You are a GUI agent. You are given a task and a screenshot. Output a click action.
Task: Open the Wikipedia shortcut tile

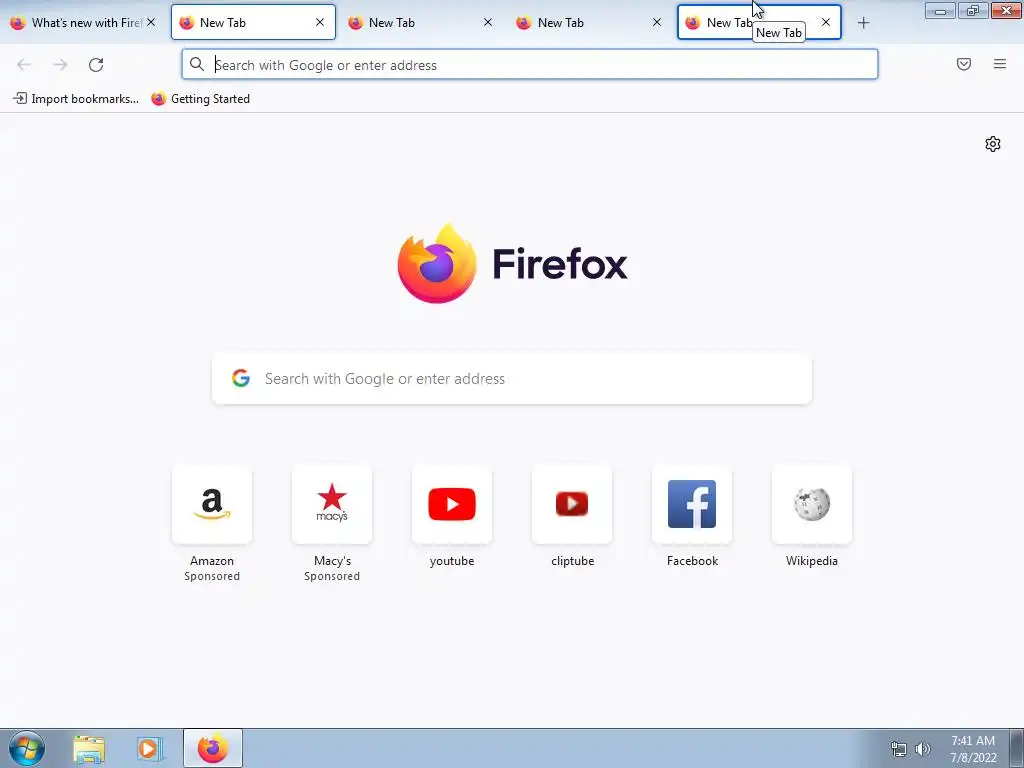click(812, 504)
